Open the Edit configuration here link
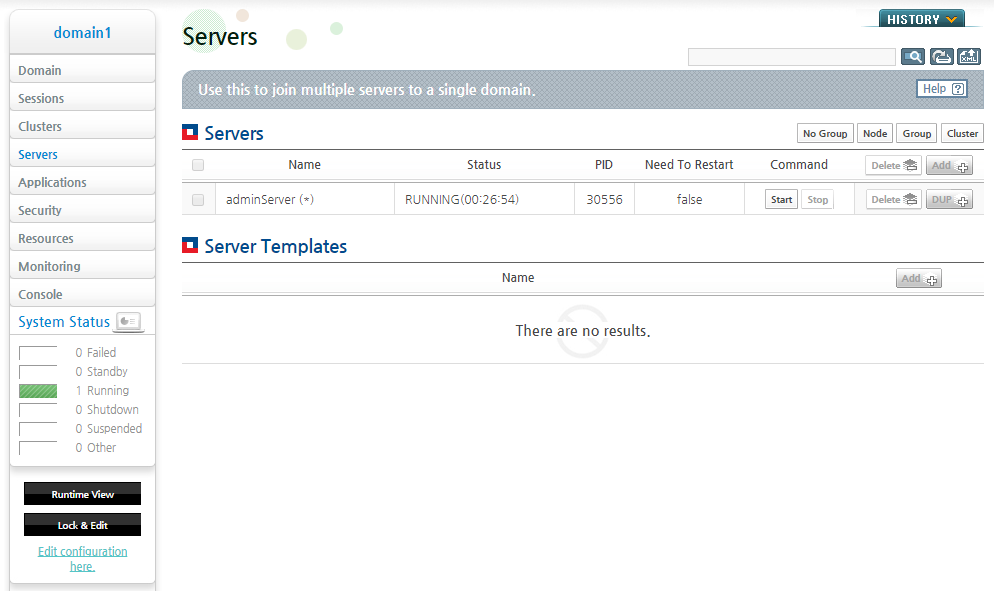The image size is (994, 591). pyautogui.click(x=82, y=559)
